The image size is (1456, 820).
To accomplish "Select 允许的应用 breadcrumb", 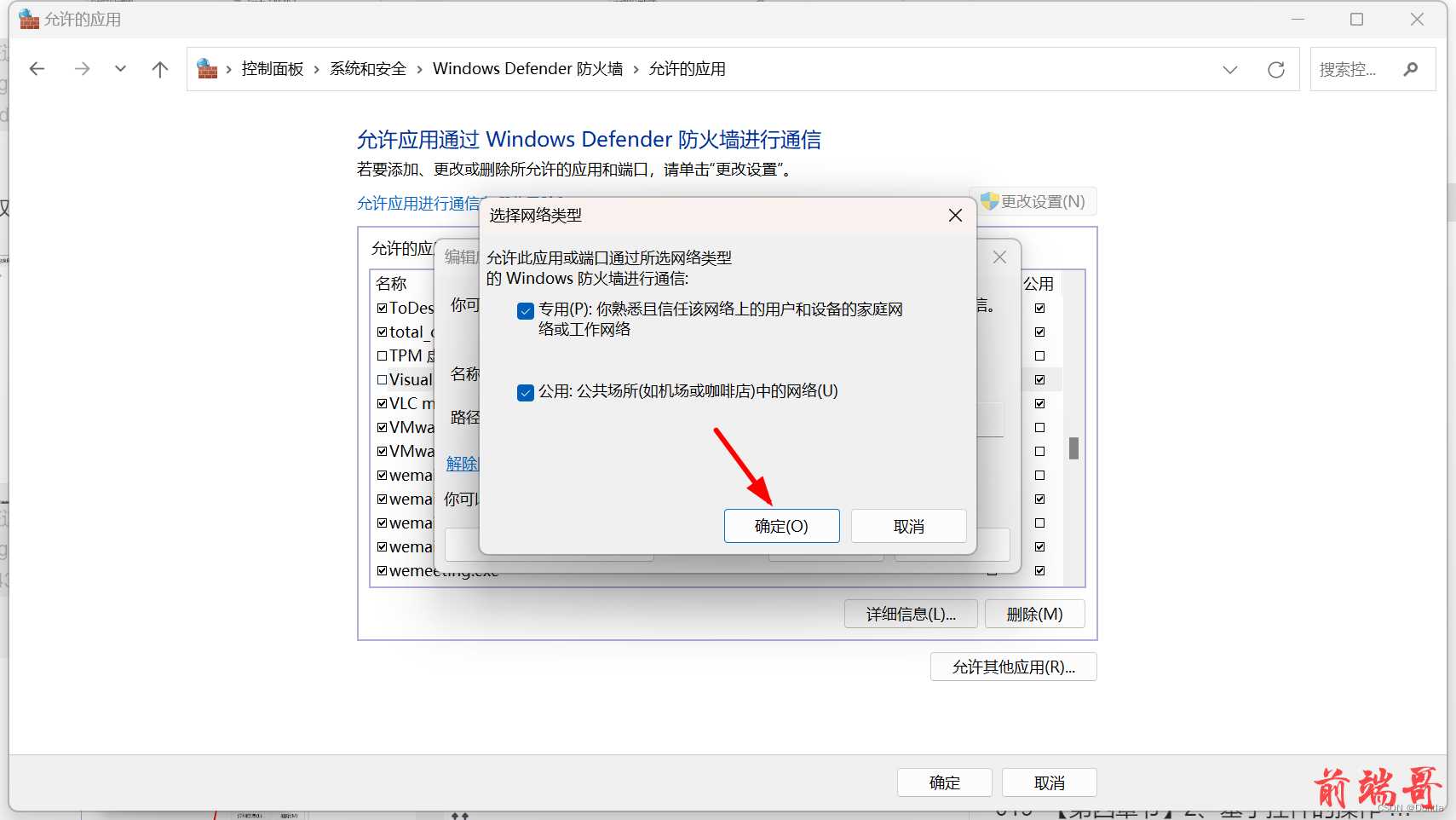I will (x=687, y=69).
